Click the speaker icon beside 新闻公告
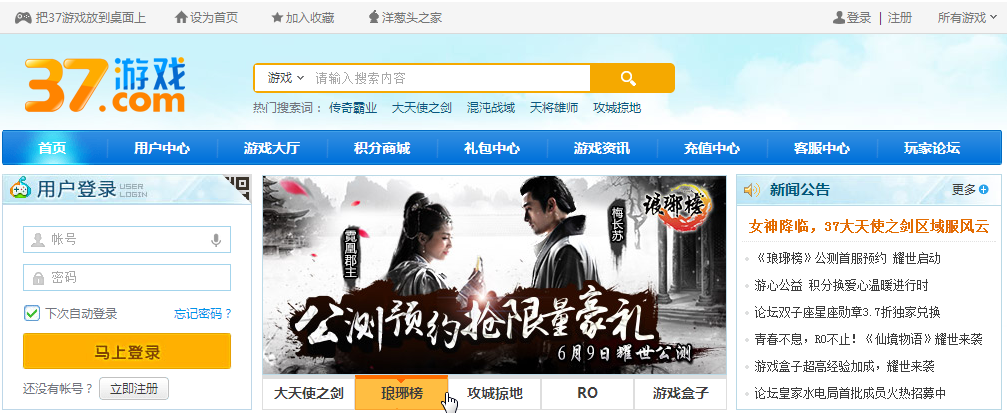1007x413 pixels. [751, 190]
